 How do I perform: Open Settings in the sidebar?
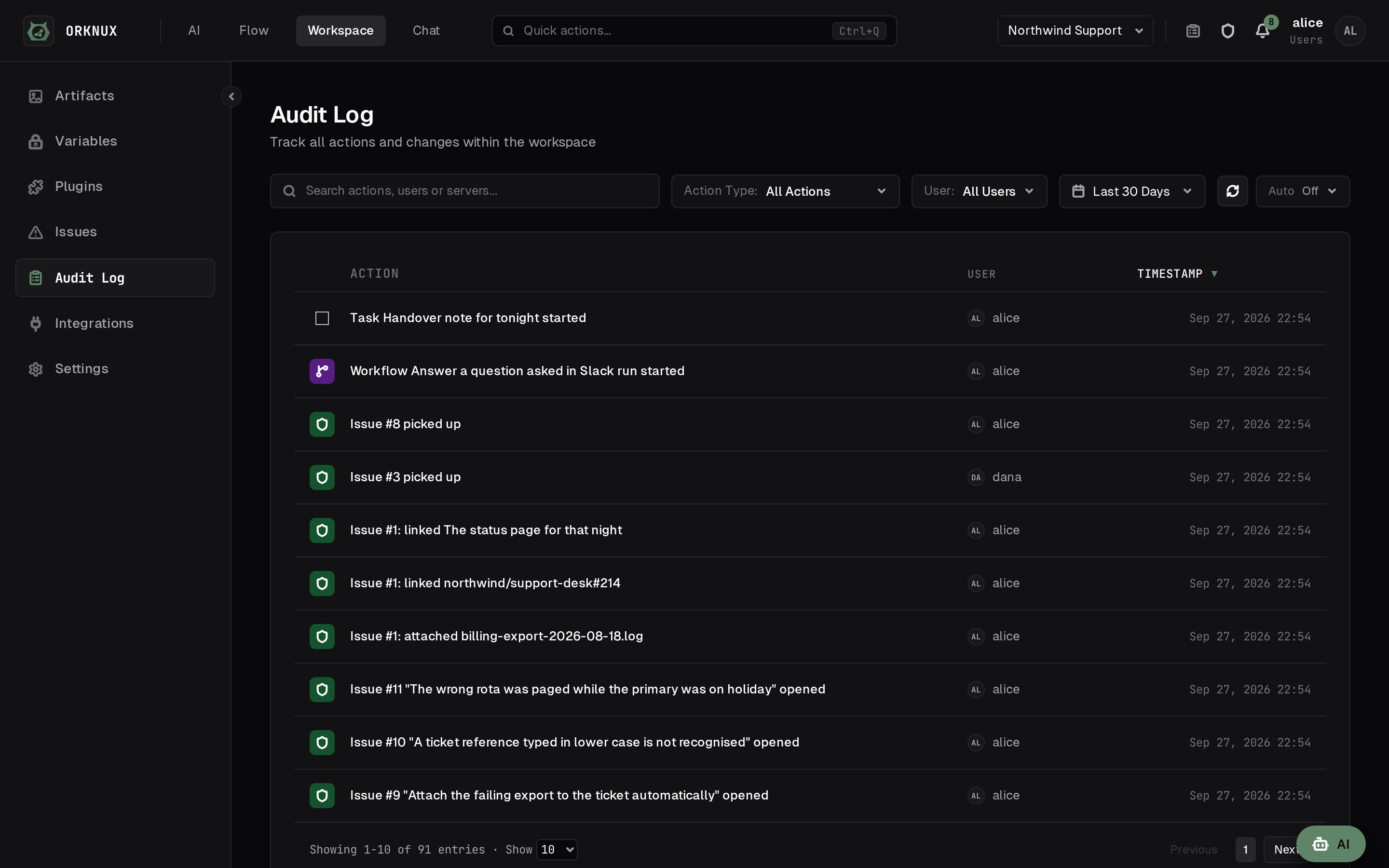tap(115, 368)
